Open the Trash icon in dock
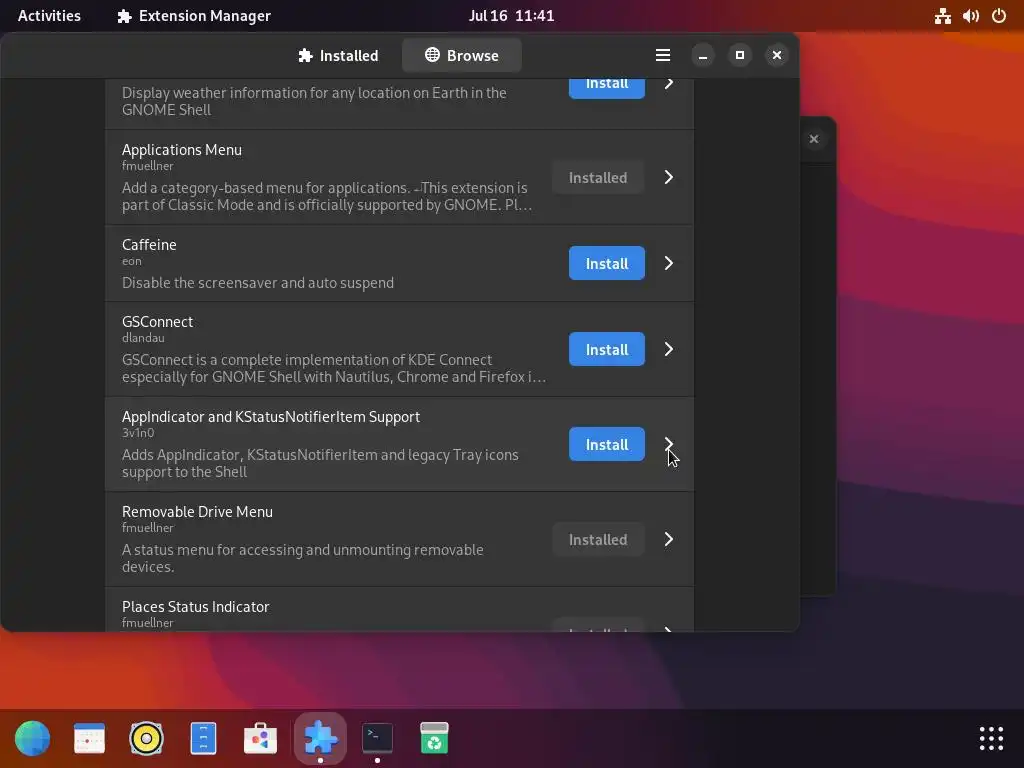 pyautogui.click(x=434, y=739)
